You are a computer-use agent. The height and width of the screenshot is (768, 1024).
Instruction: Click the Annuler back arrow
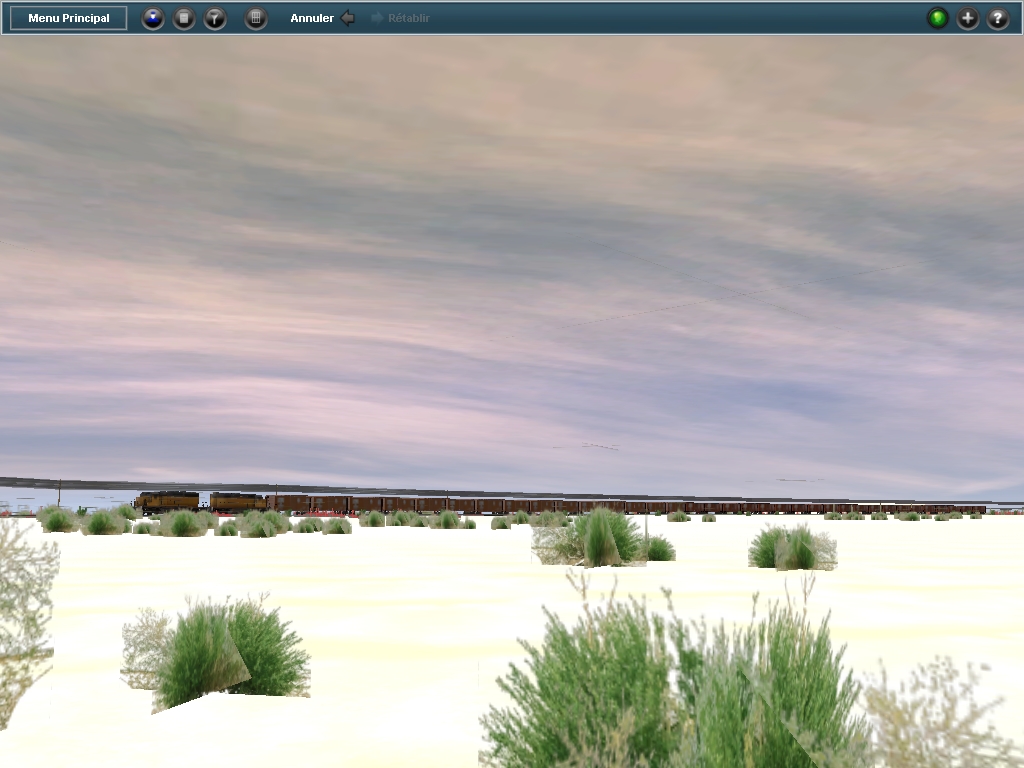coord(348,18)
